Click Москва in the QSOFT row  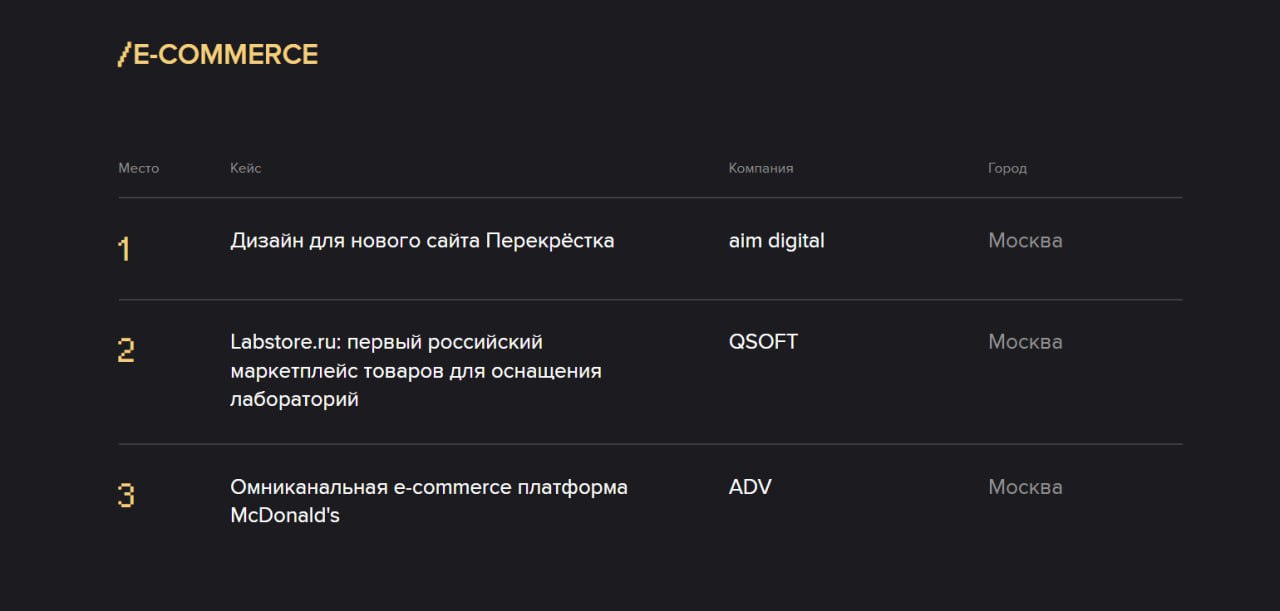(1025, 342)
